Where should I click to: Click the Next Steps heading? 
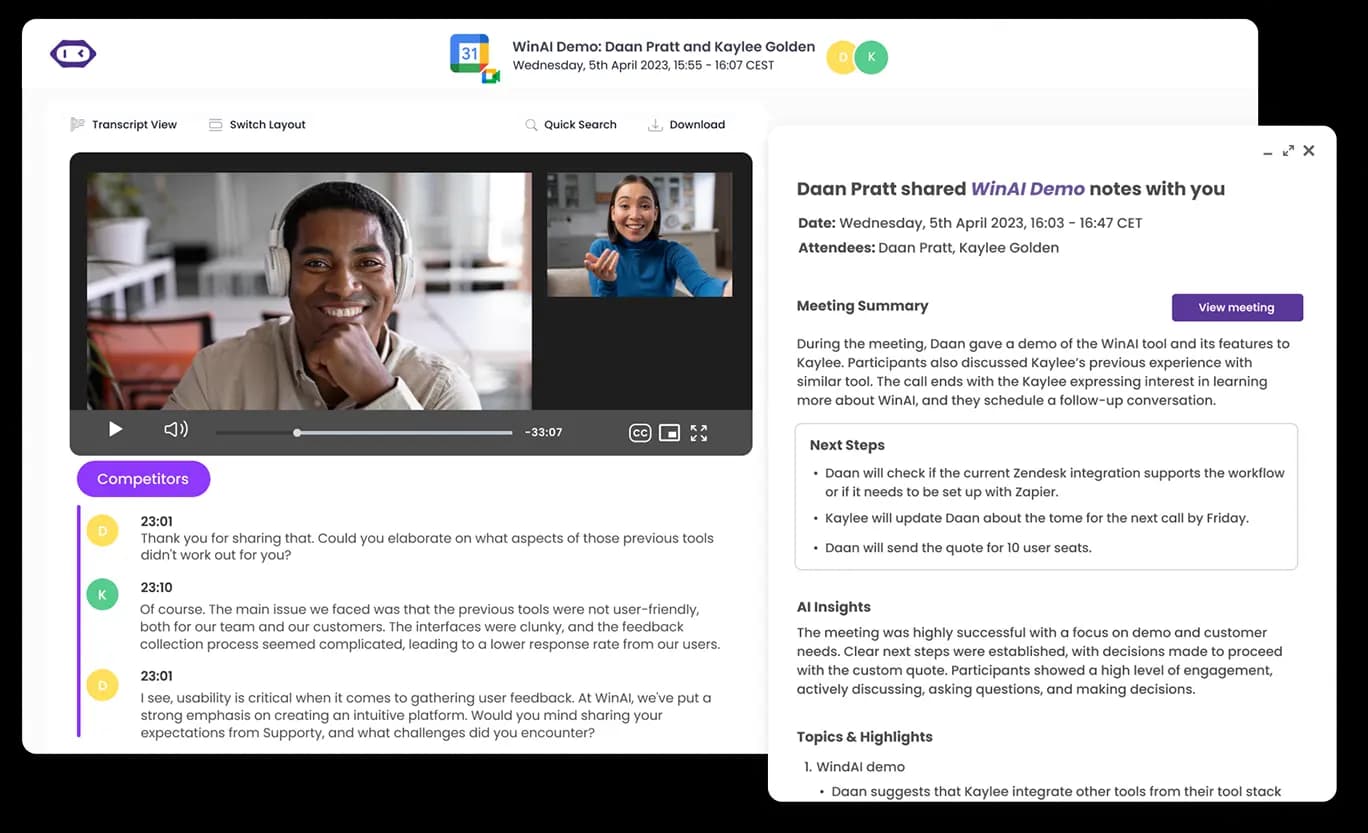847,445
